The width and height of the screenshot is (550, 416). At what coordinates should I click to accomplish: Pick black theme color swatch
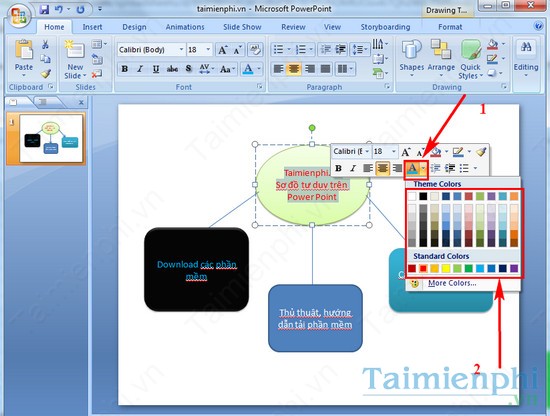coord(423,196)
